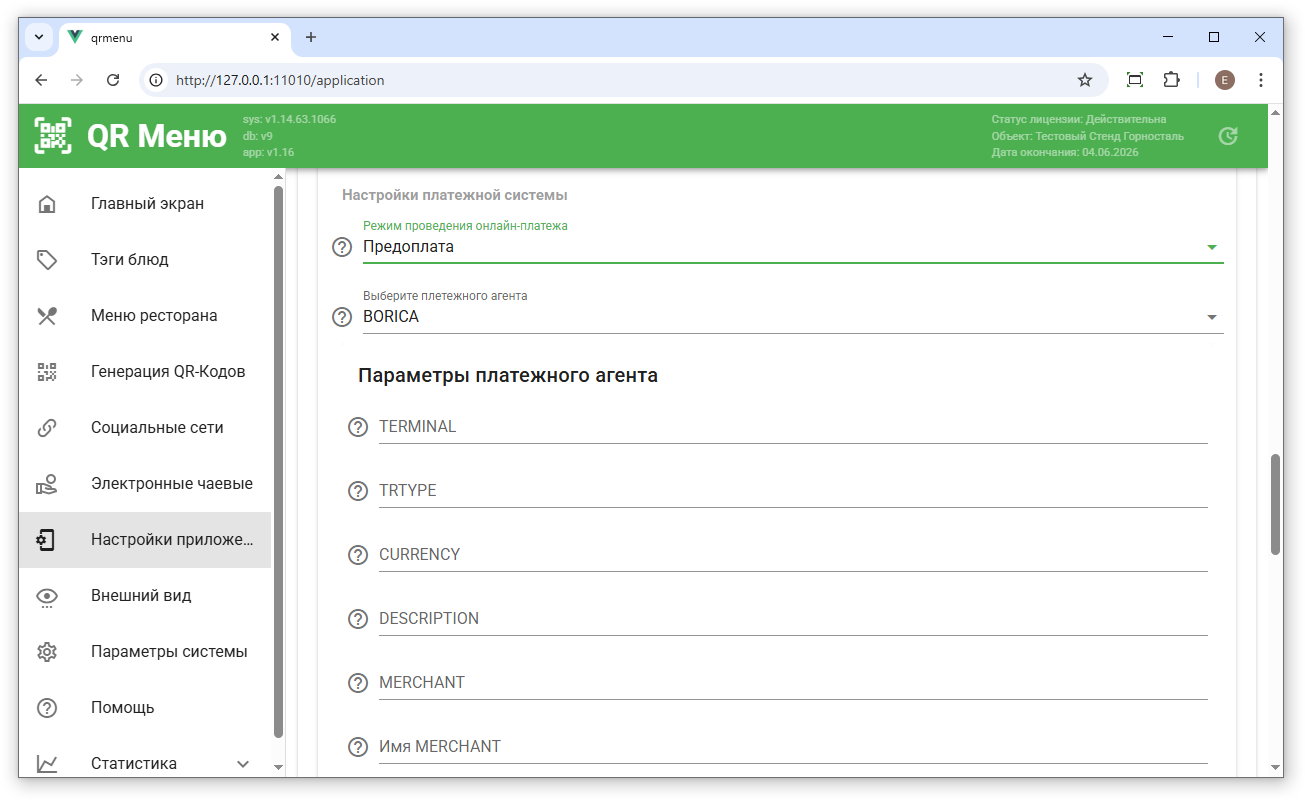Click the question icon beside payment mode

(x=342, y=247)
